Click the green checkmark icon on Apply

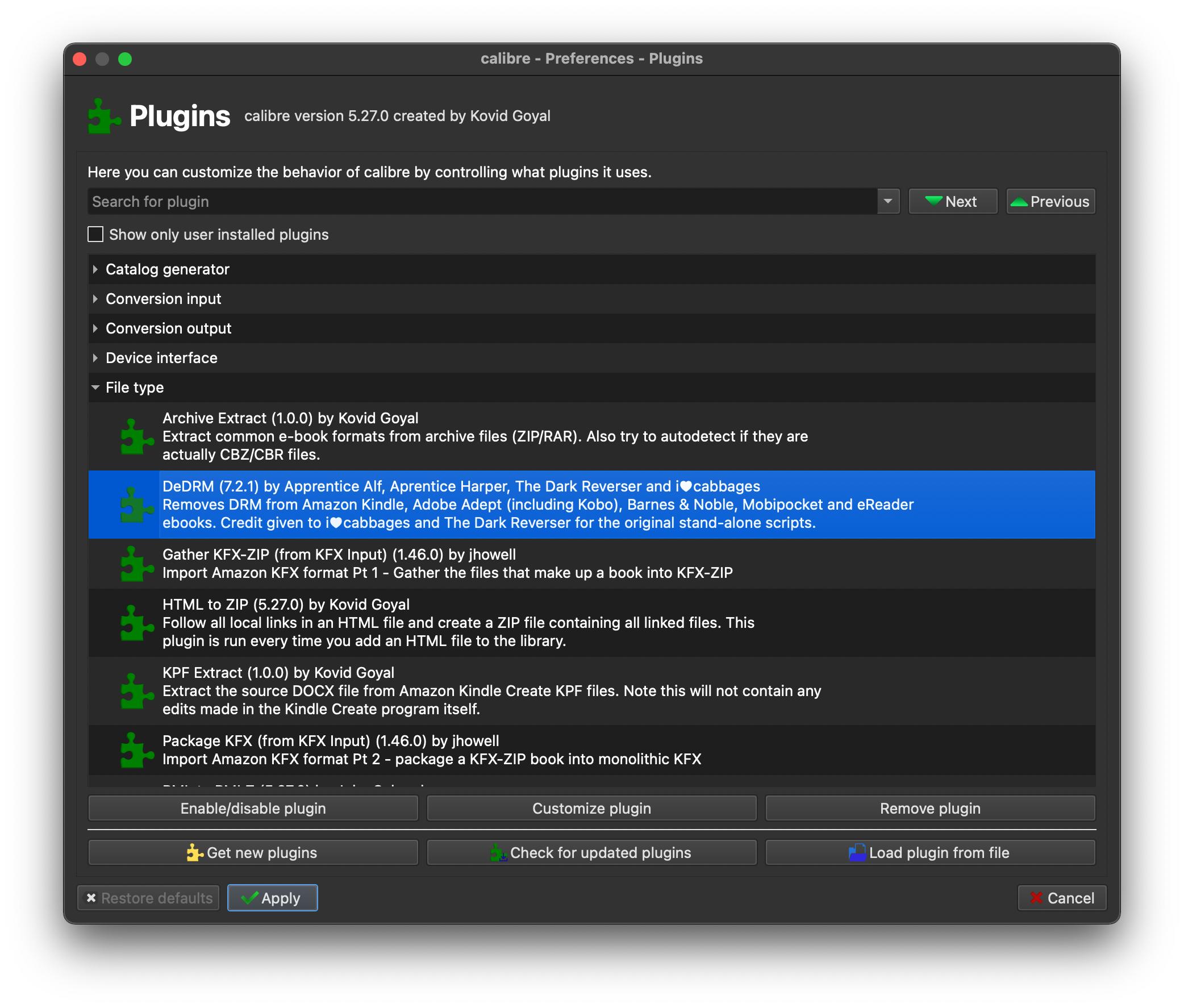pos(250,898)
